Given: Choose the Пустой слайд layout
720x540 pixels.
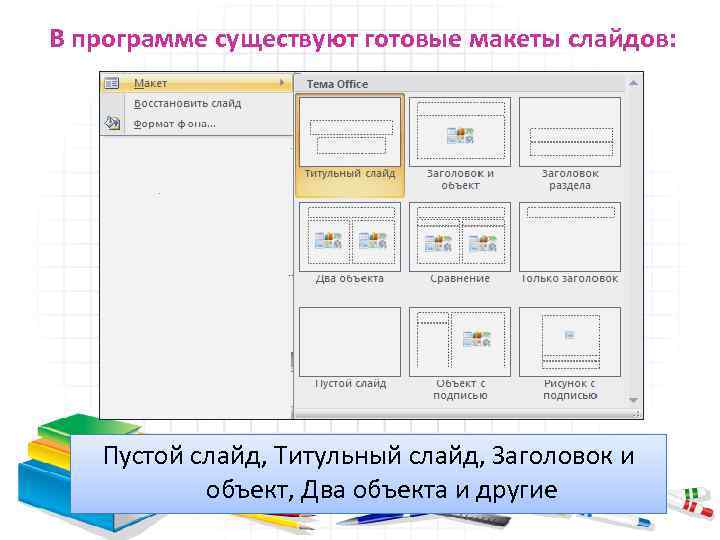Looking at the screenshot, I should [x=350, y=342].
